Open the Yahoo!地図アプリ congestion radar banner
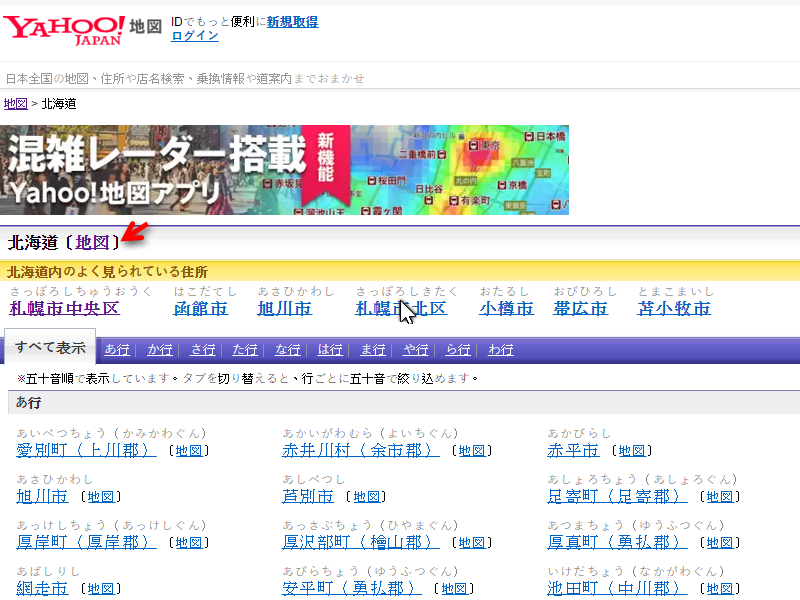The image size is (800, 600). [x=284, y=170]
